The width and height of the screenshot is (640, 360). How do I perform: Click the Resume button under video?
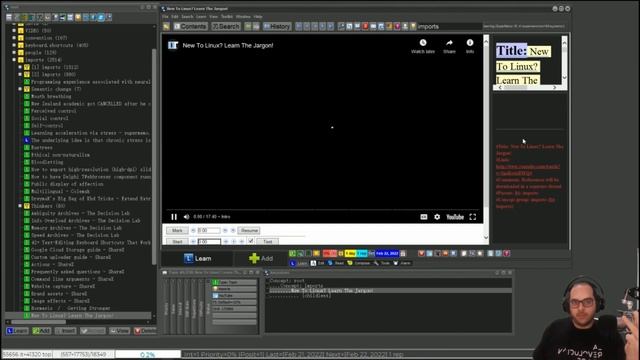pyautogui.click(x=249, y=231)
